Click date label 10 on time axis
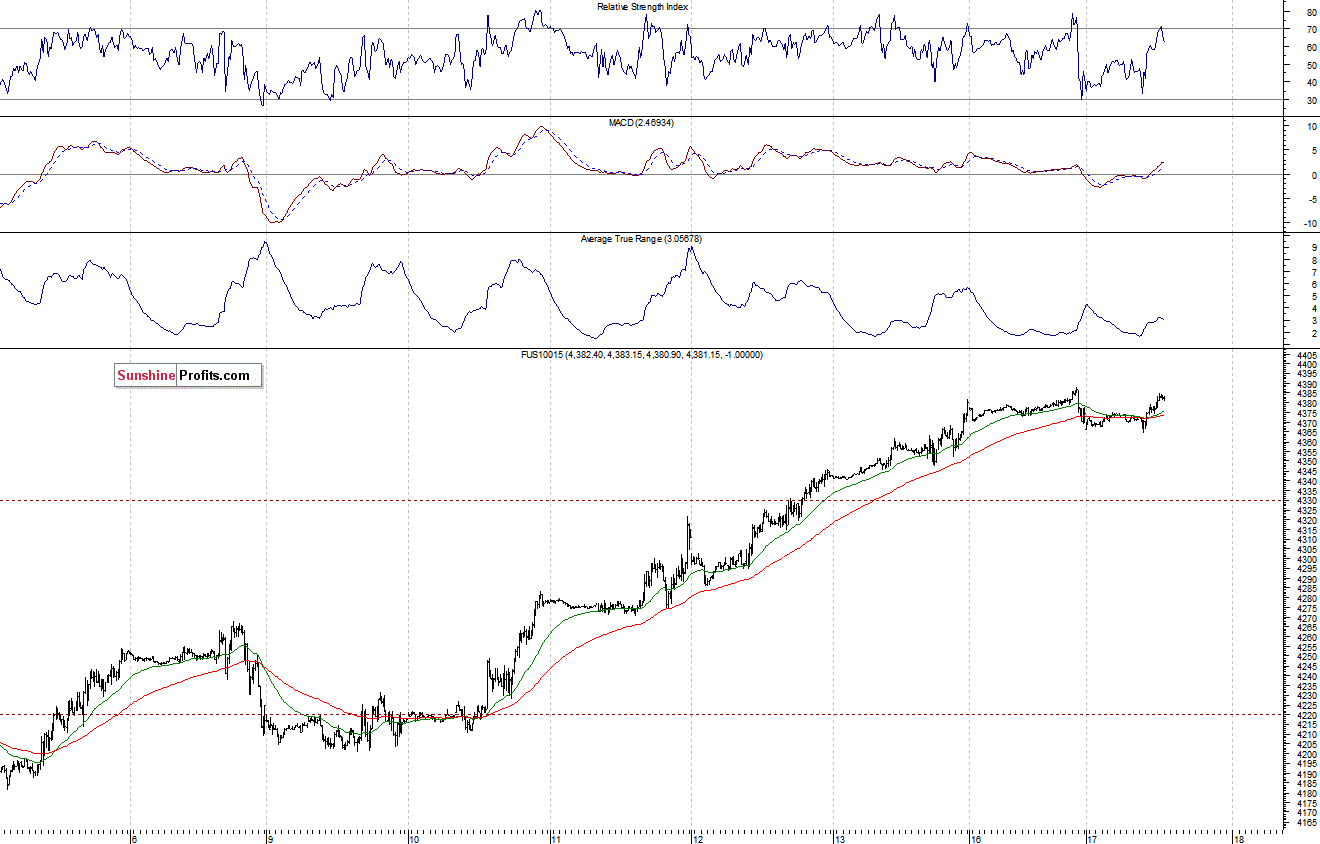This screenshot has height=844, width=1320. click(x=413, y=838)
